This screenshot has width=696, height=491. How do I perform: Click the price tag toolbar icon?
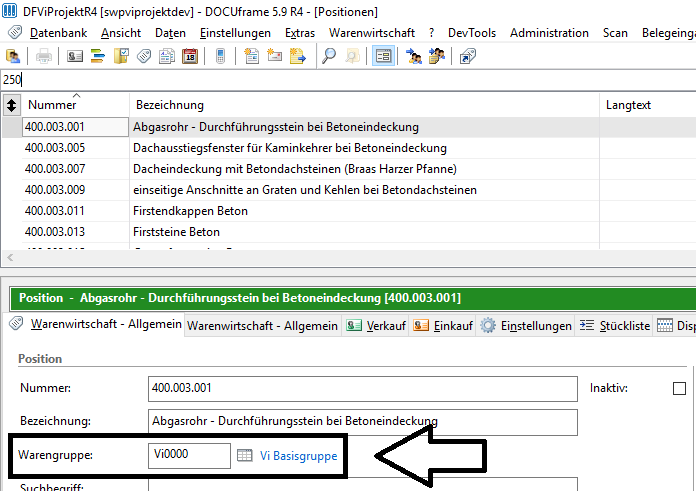tap(144, 56)
